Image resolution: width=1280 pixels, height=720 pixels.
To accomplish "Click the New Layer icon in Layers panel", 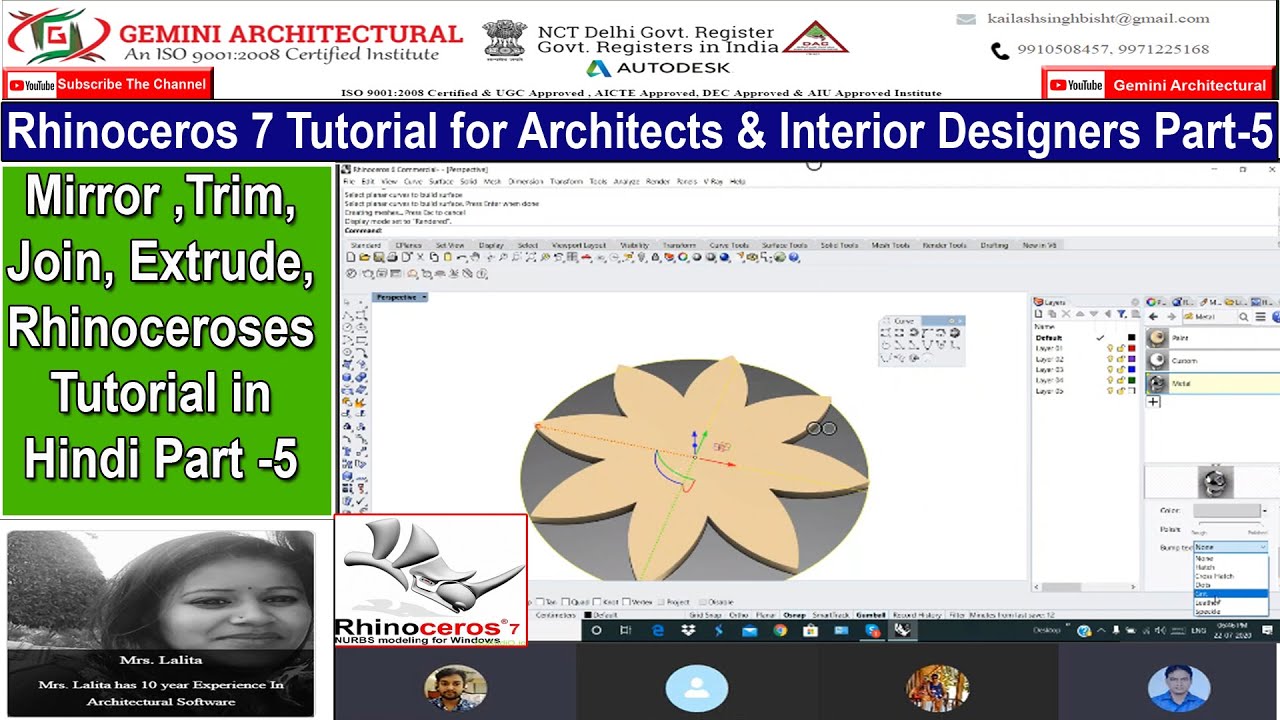I will (1038, 314).
